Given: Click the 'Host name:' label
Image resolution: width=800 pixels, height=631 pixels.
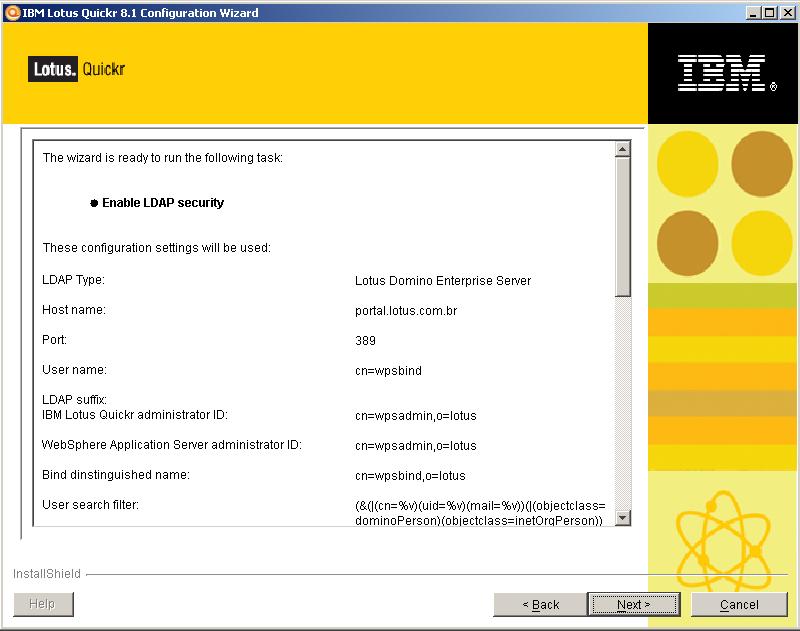Looking at the screenshot, I should pyautogui.click(x=74, y=310).
